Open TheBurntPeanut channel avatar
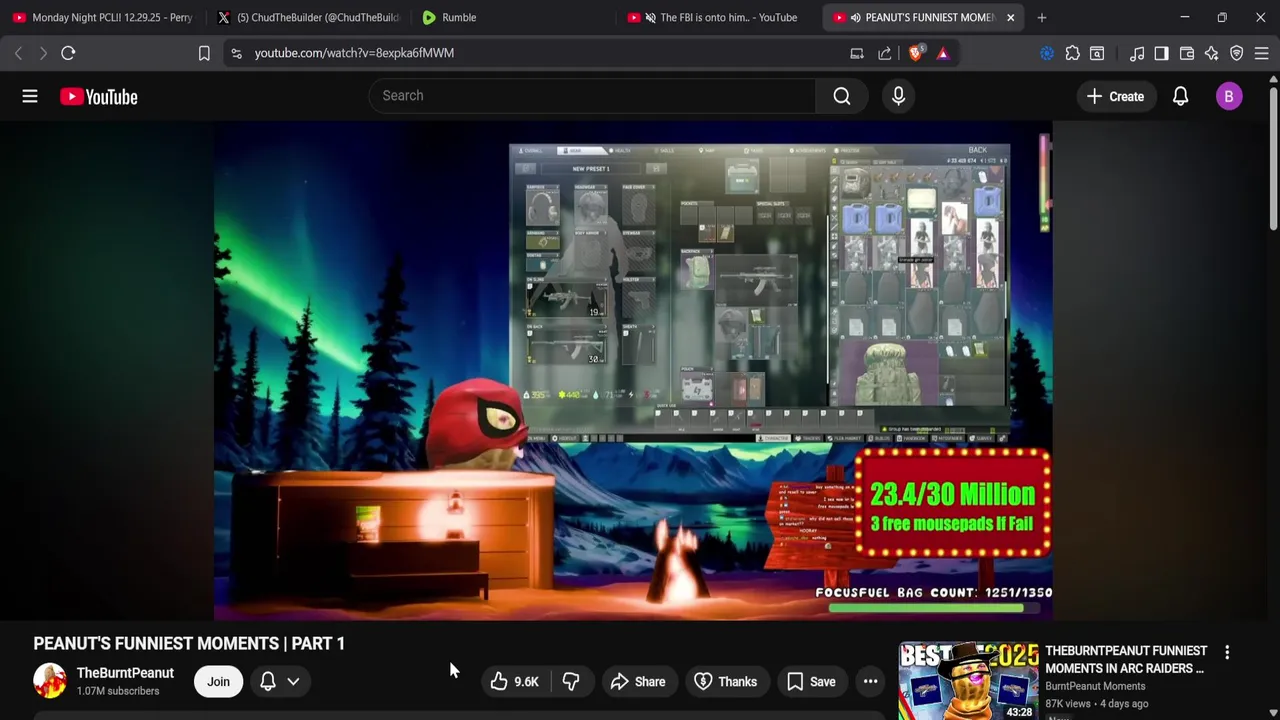Image resolution: width=1280 pixels, height=720 pixels. pyautogui.click(x=50, y=681)
